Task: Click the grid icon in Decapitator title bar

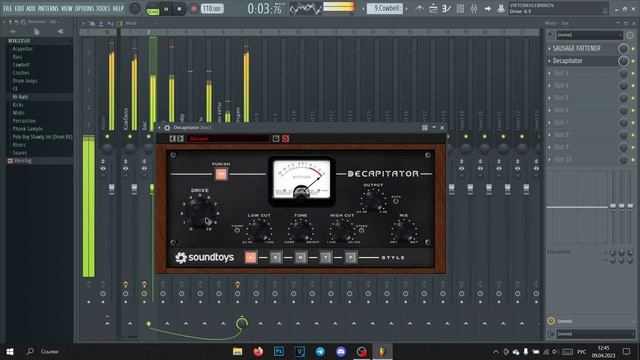Action: (425, 128)
